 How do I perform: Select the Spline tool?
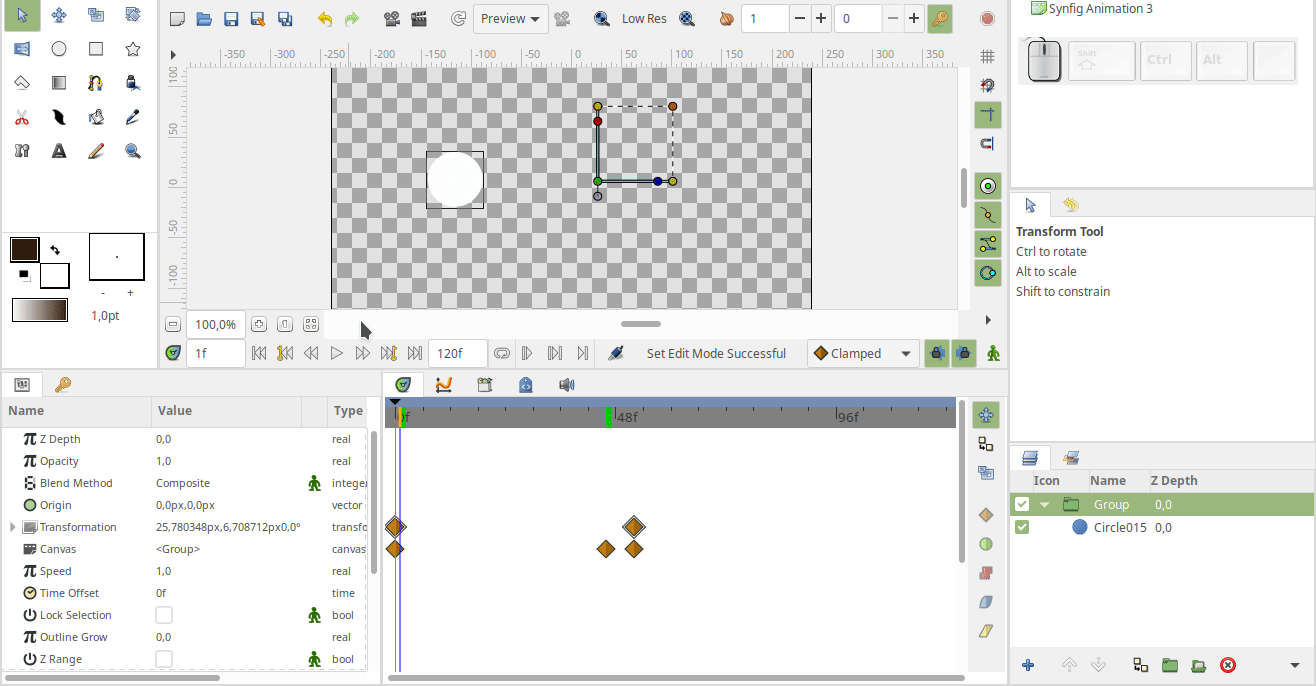click(96, 82)
